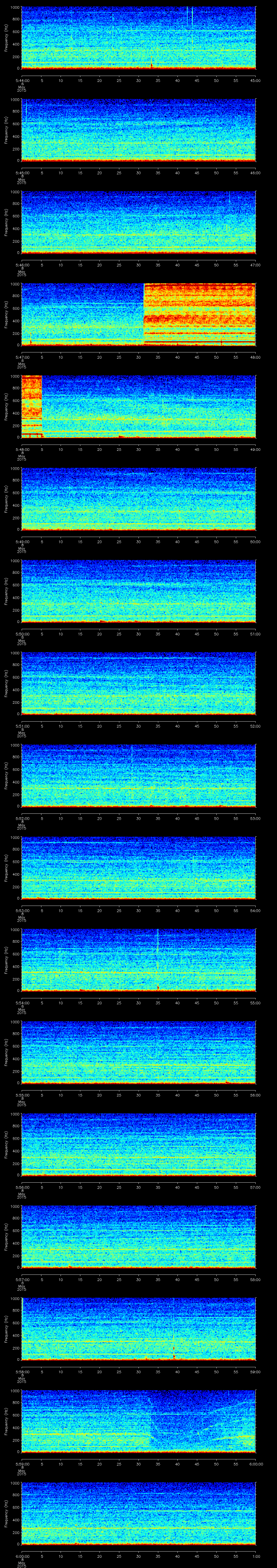Click the '57:00' end time label
Image resolution: width=277 pixels, height=1568 pixels.
pos(256,1187)
